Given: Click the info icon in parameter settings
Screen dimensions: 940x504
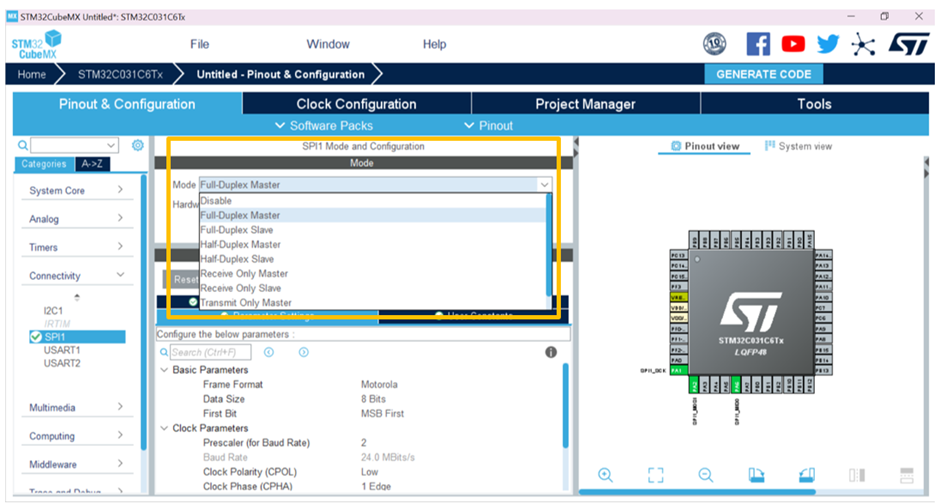Looking at the screenshot, I should click(x=551, y=352).
